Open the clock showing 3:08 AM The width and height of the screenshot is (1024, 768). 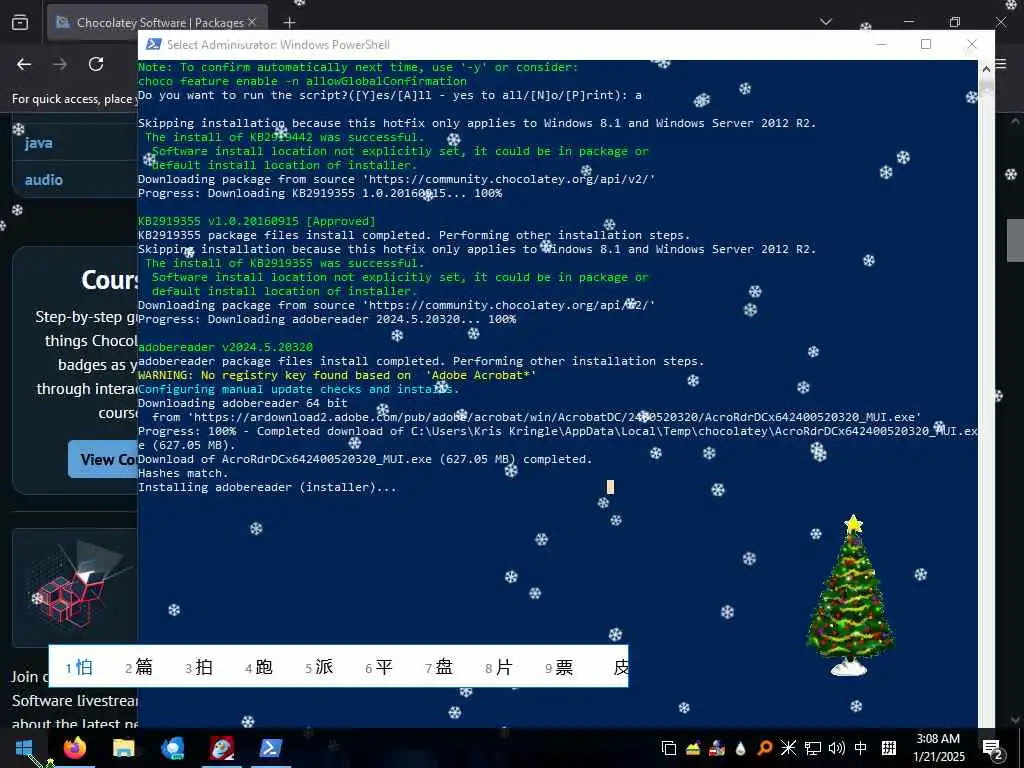click(938, 748)
